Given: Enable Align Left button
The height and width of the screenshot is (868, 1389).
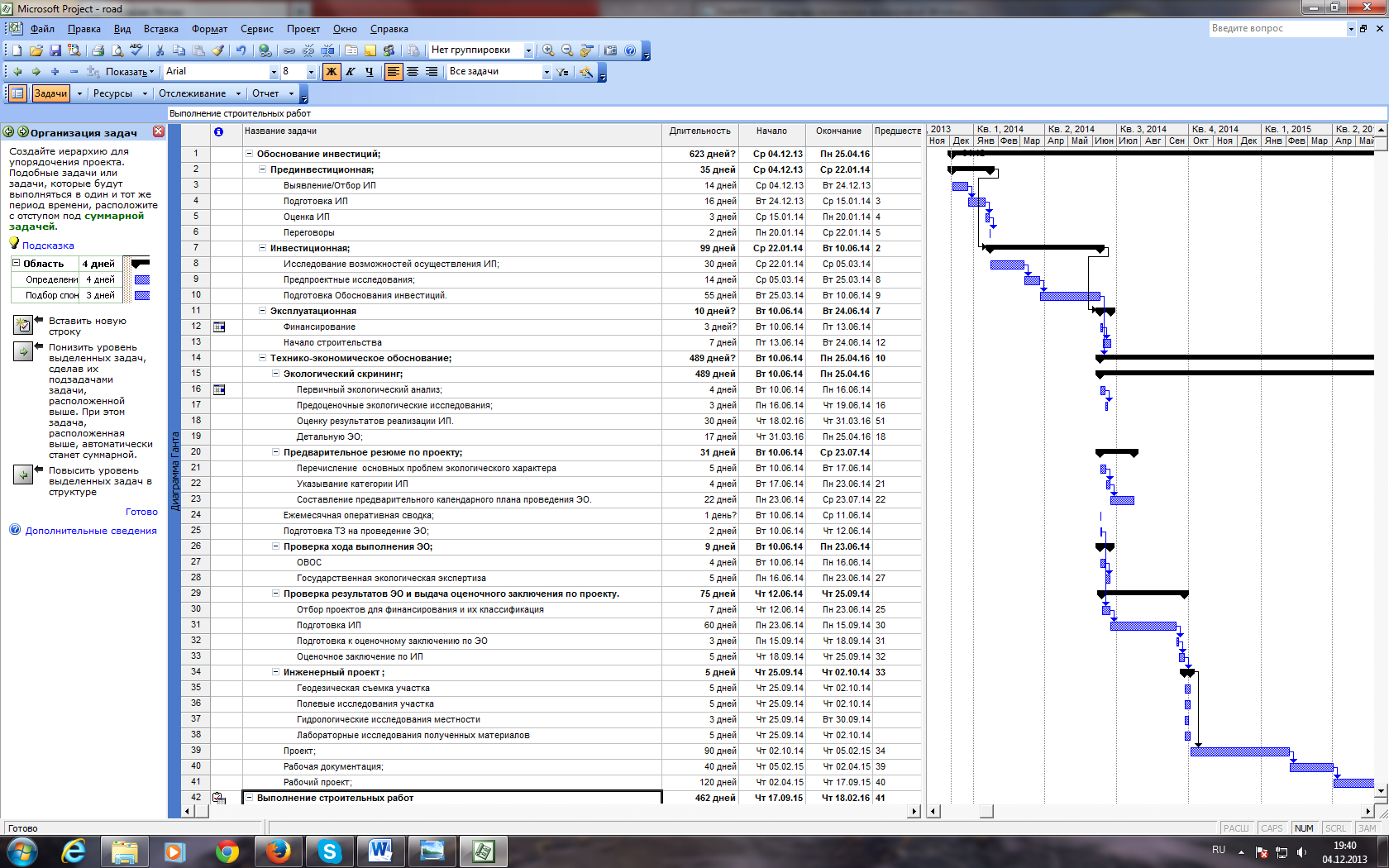Looking at the screenshot, I should (x=394, y=72).
